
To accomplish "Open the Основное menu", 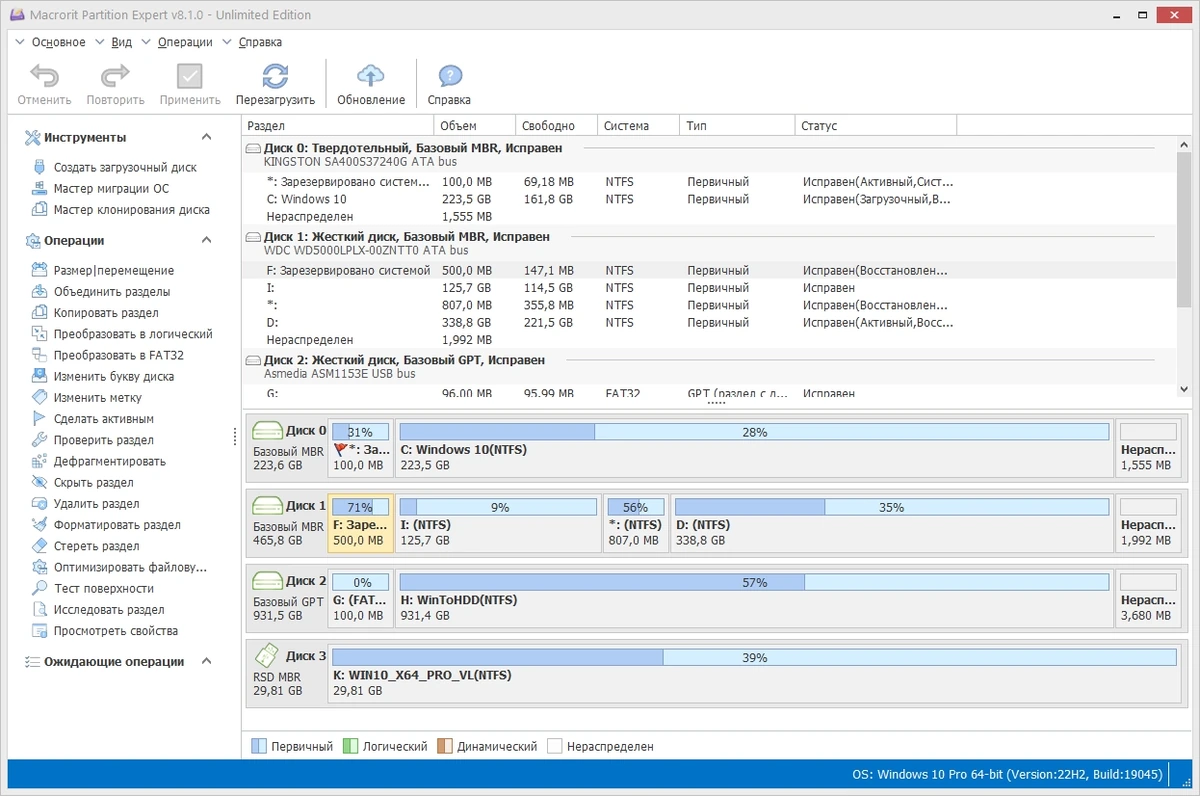I will tap(58, 42).
